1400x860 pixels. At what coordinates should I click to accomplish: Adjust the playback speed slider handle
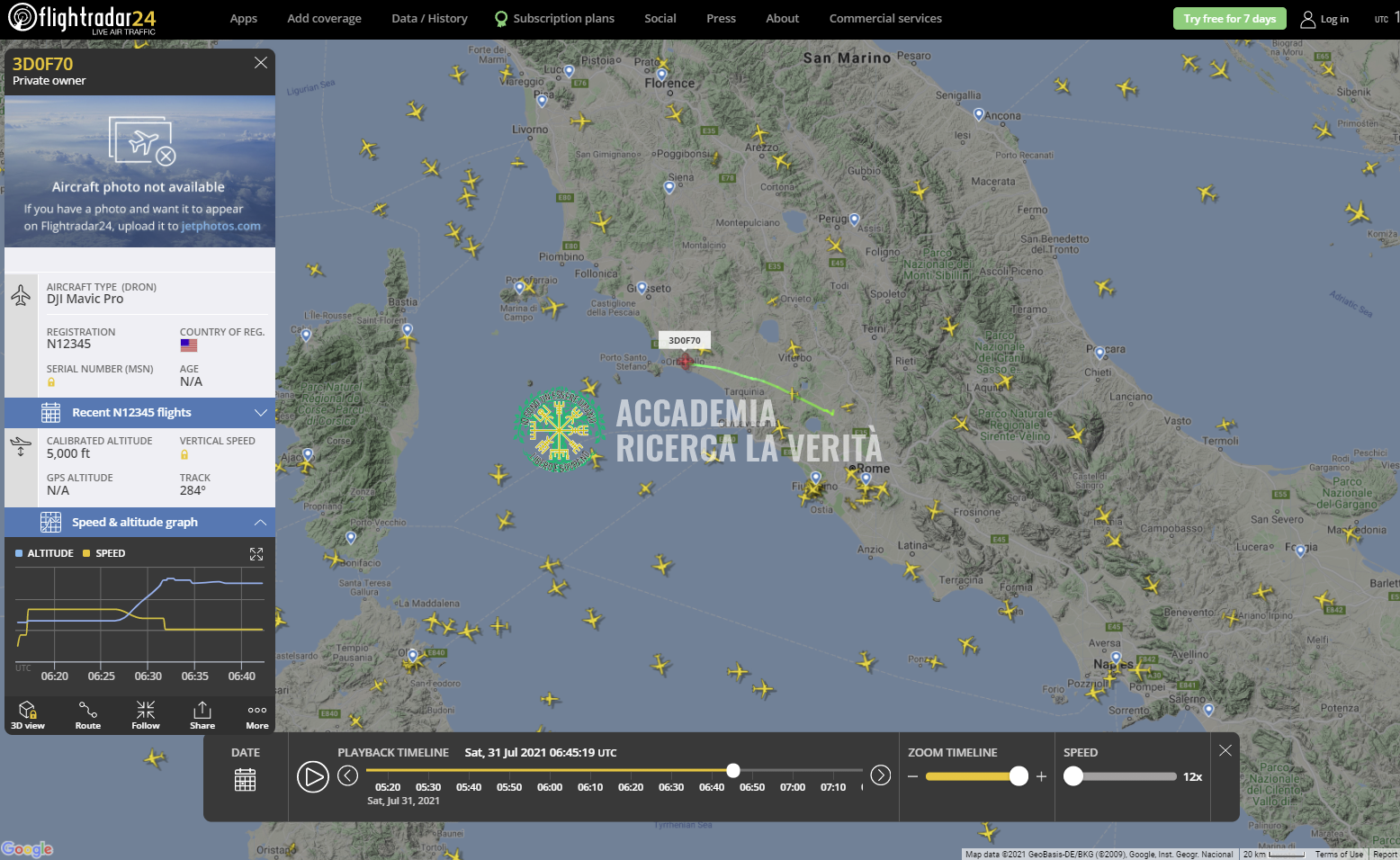[1073, 776]
